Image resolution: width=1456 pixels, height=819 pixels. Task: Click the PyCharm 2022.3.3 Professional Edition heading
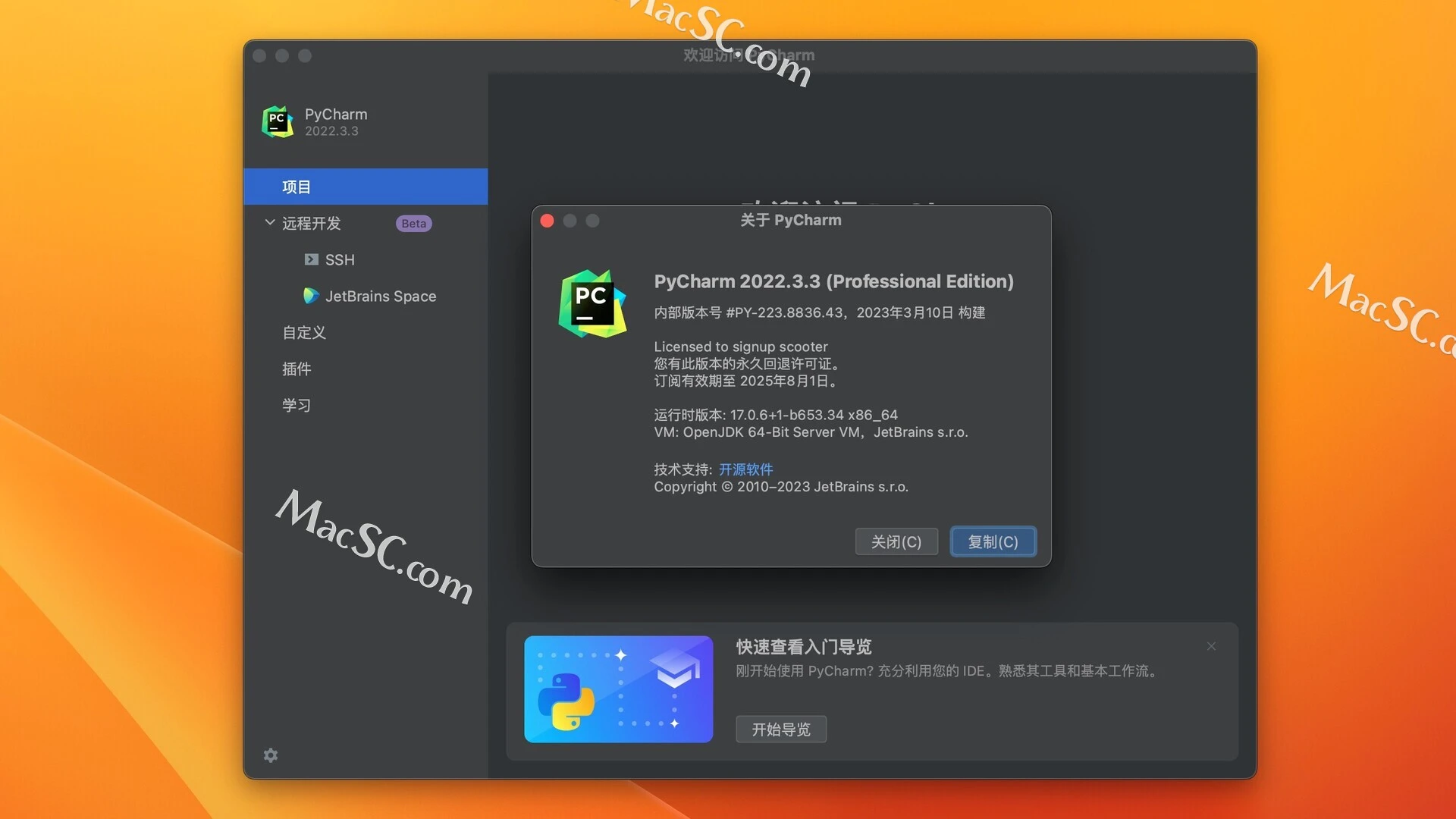point(834,281)
